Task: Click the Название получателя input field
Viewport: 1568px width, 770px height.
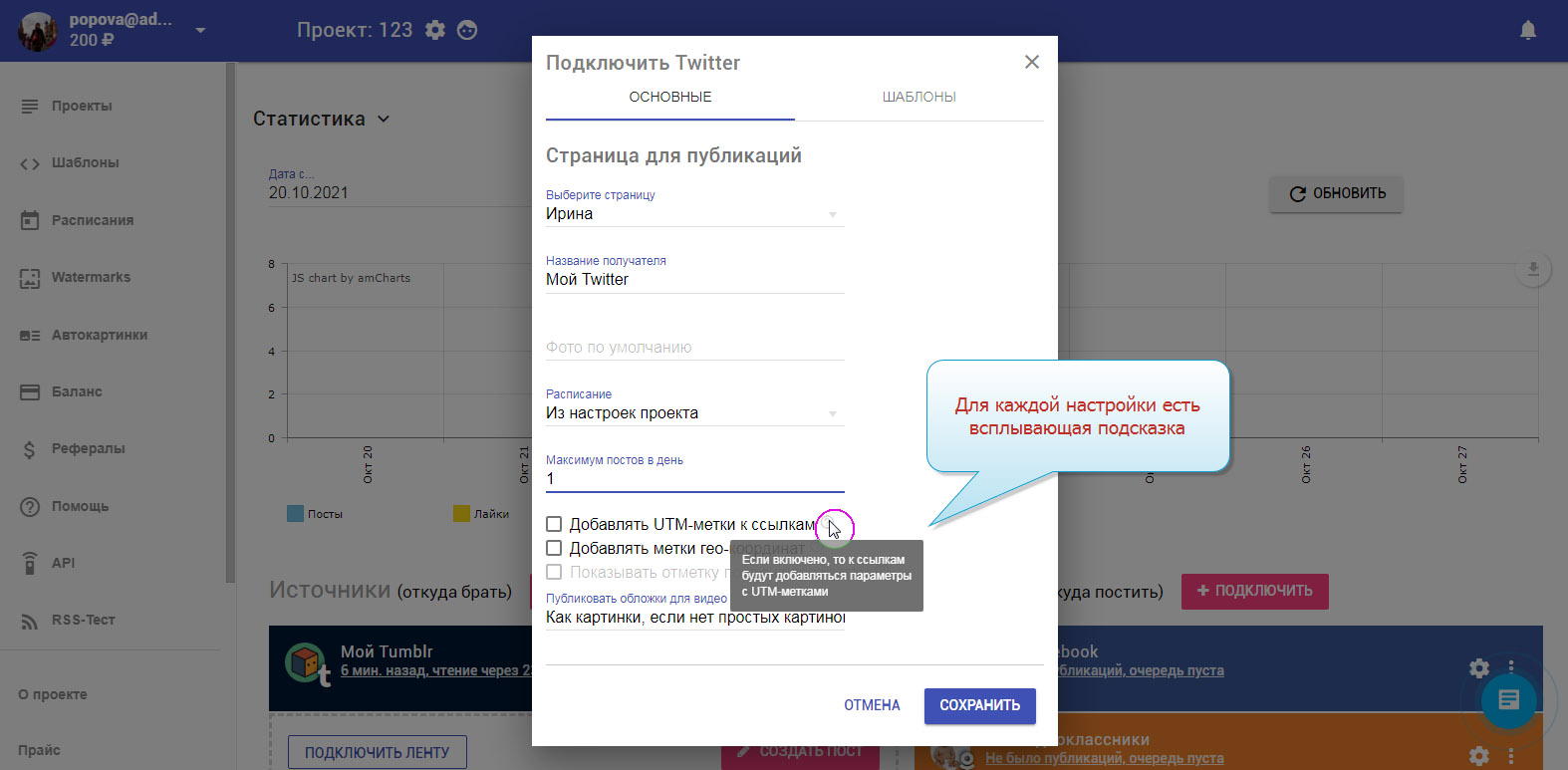Action: tap(694, 280)
